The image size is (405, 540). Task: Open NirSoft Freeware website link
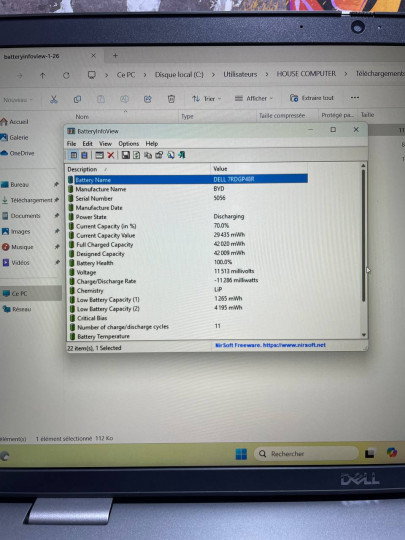click(270, 345)
